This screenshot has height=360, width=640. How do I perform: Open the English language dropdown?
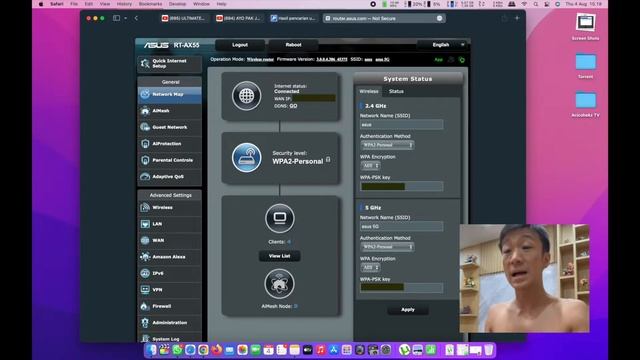click(444, 45)
